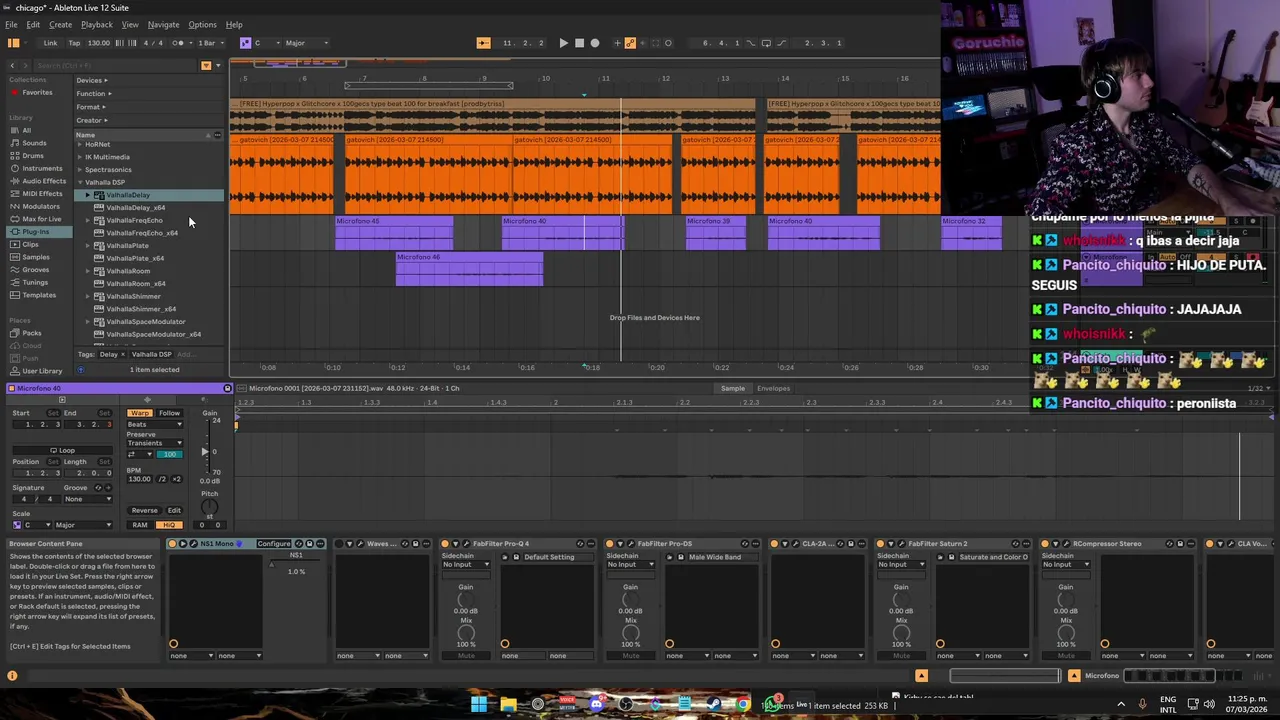Expand the HoRNet plug-in folder

tap(80, 144)
